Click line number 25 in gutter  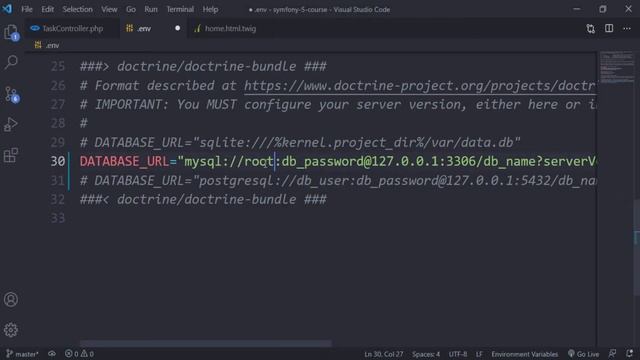58,66
